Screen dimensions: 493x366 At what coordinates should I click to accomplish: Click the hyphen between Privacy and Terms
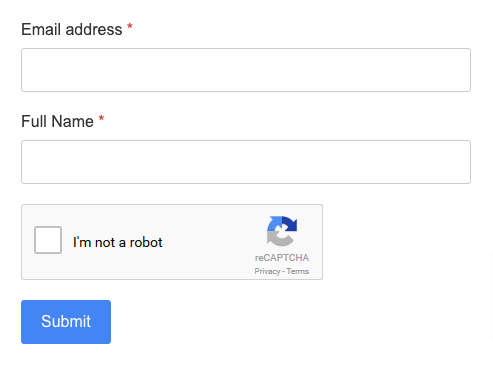pyautogui.click(x=283, y=272)
